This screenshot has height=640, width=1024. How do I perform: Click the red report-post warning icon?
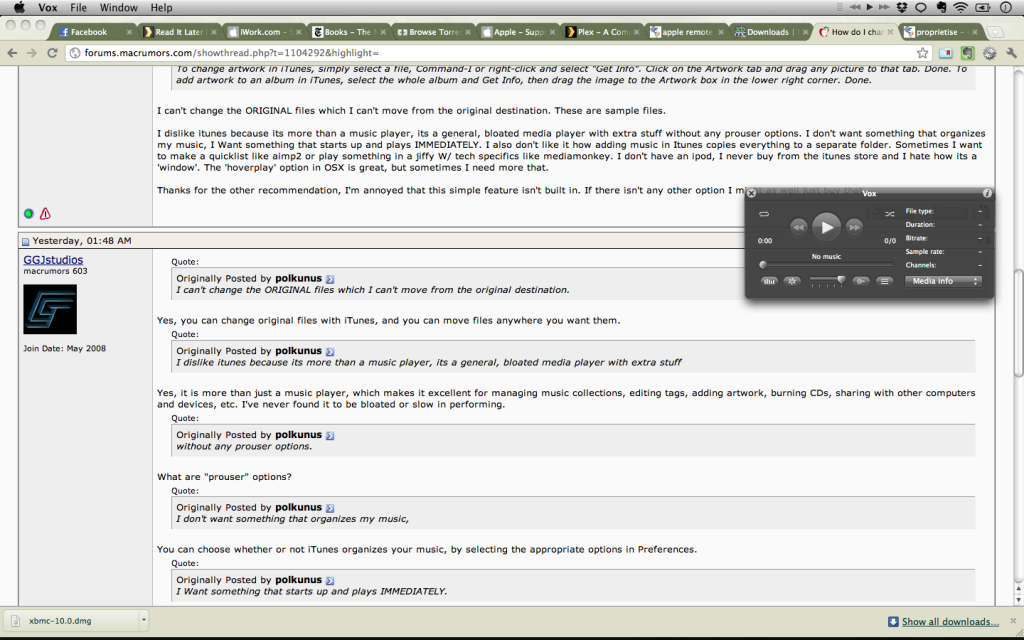pyautogui.click(x=45, y=214)
